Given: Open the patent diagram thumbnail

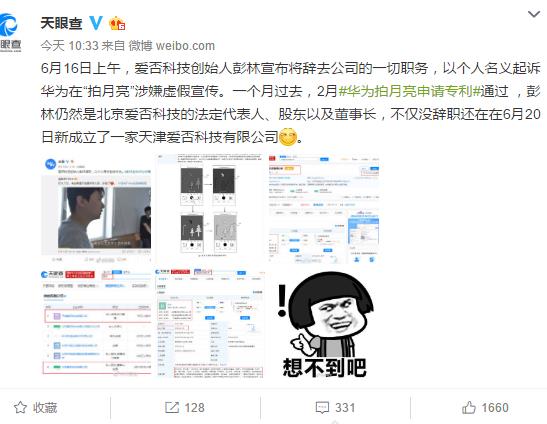Looking at the screenshot, I should (210, 208).
